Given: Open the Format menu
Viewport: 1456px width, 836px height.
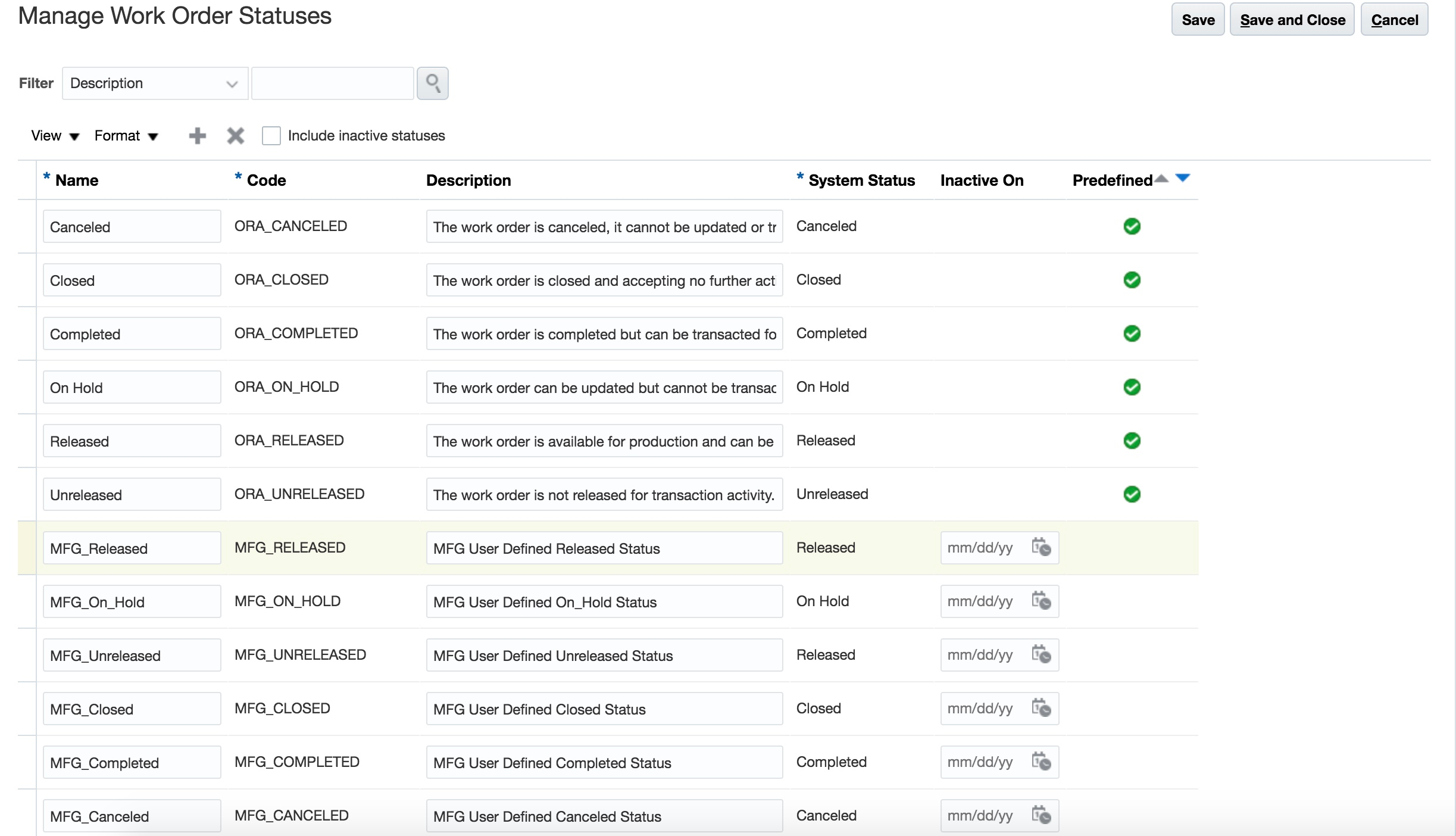Looking at the screenshot, I should [126, 136].
